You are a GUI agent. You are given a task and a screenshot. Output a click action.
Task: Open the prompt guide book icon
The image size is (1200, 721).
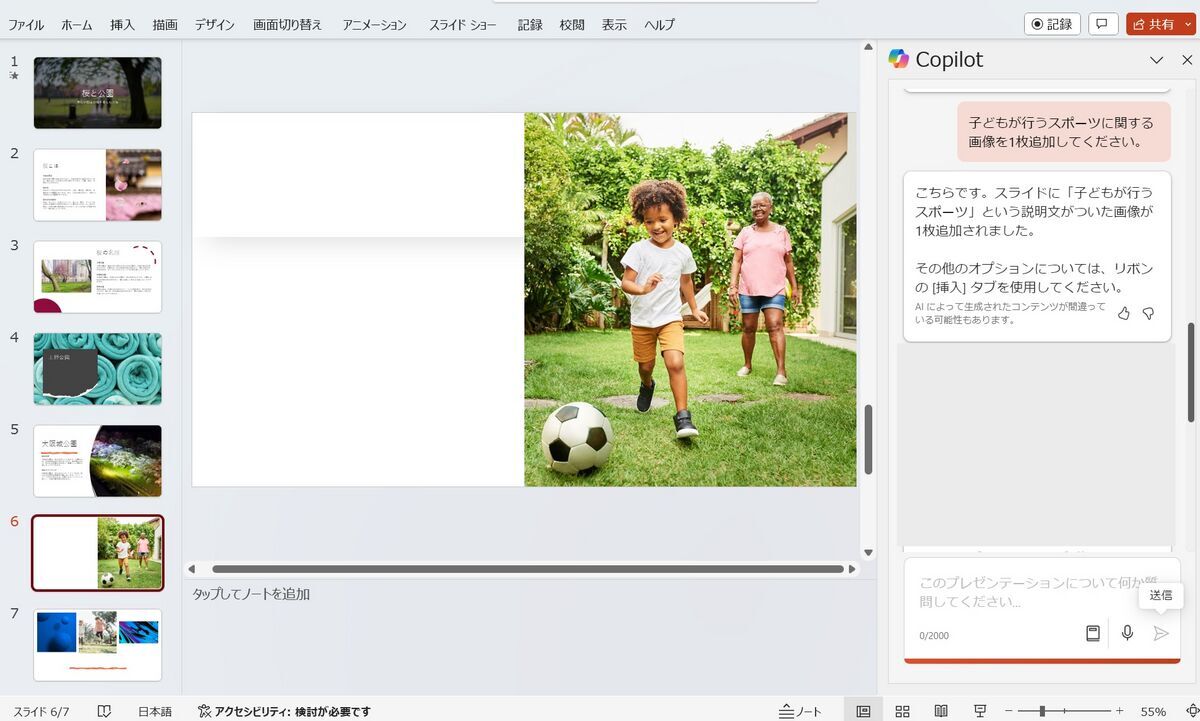coord(1093,633)
